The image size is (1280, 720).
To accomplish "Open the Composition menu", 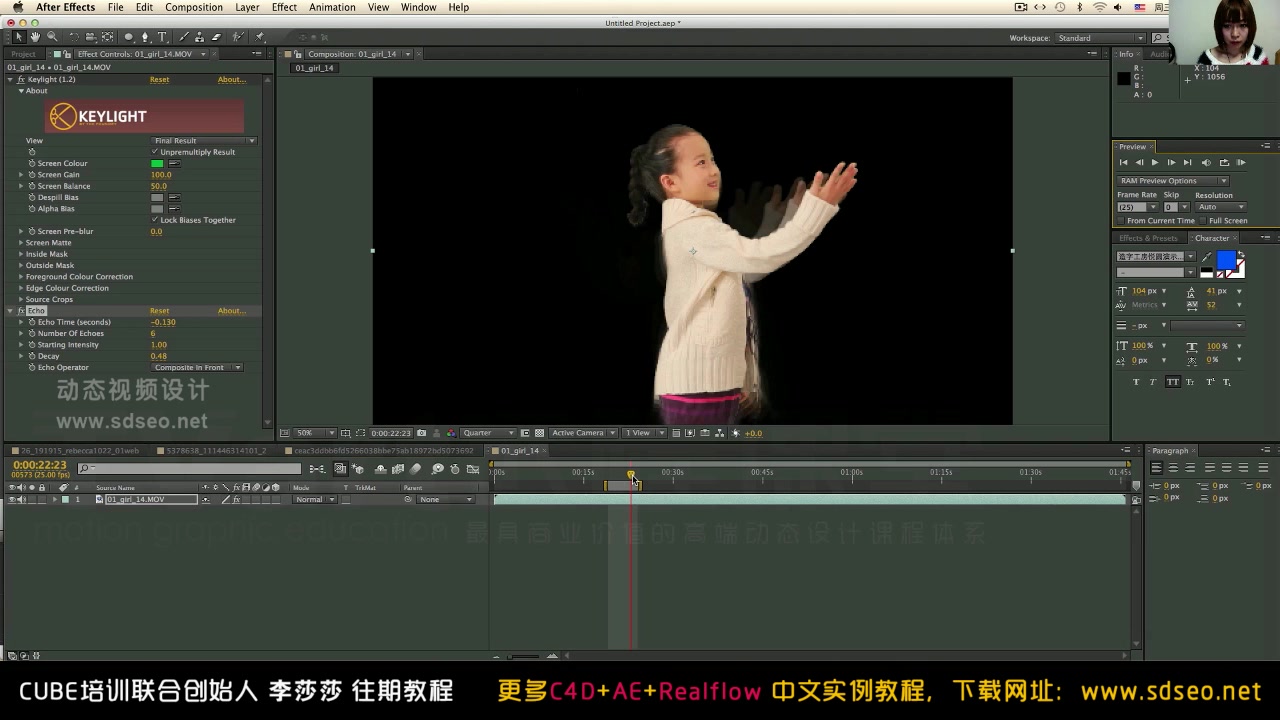I will tap(194, 7).
